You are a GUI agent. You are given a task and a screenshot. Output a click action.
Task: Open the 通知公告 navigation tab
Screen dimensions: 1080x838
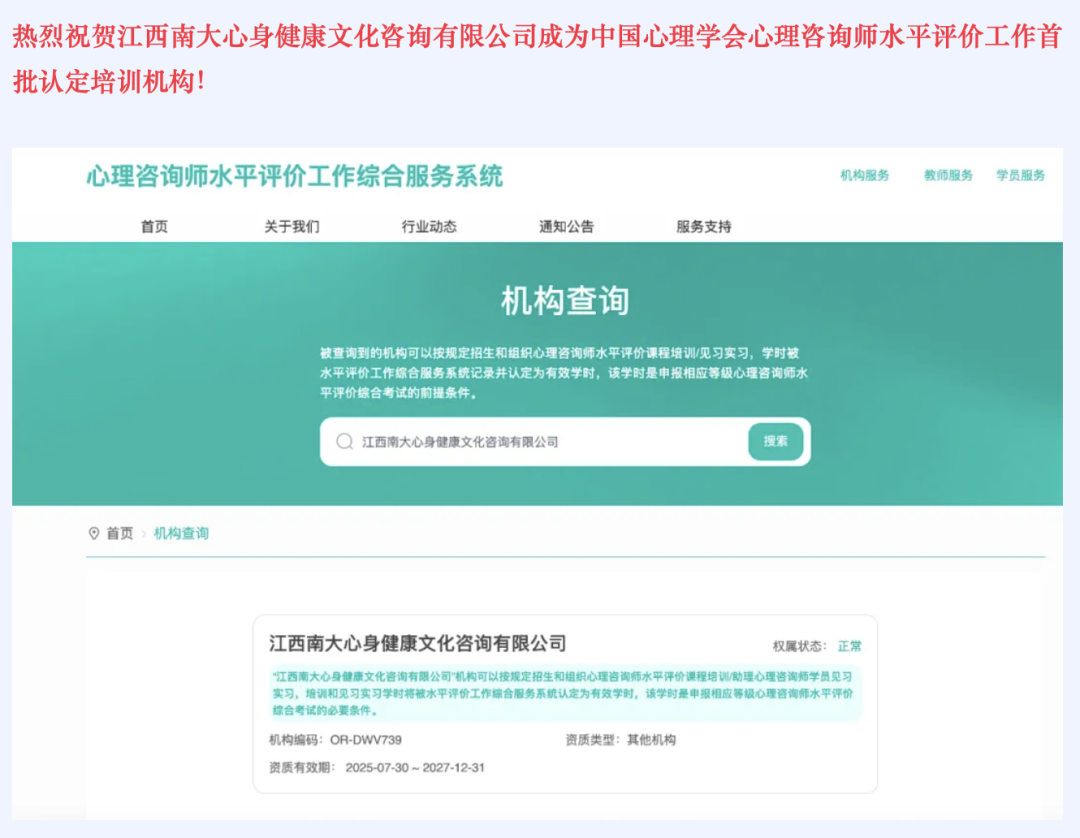(x=566, y=227)
